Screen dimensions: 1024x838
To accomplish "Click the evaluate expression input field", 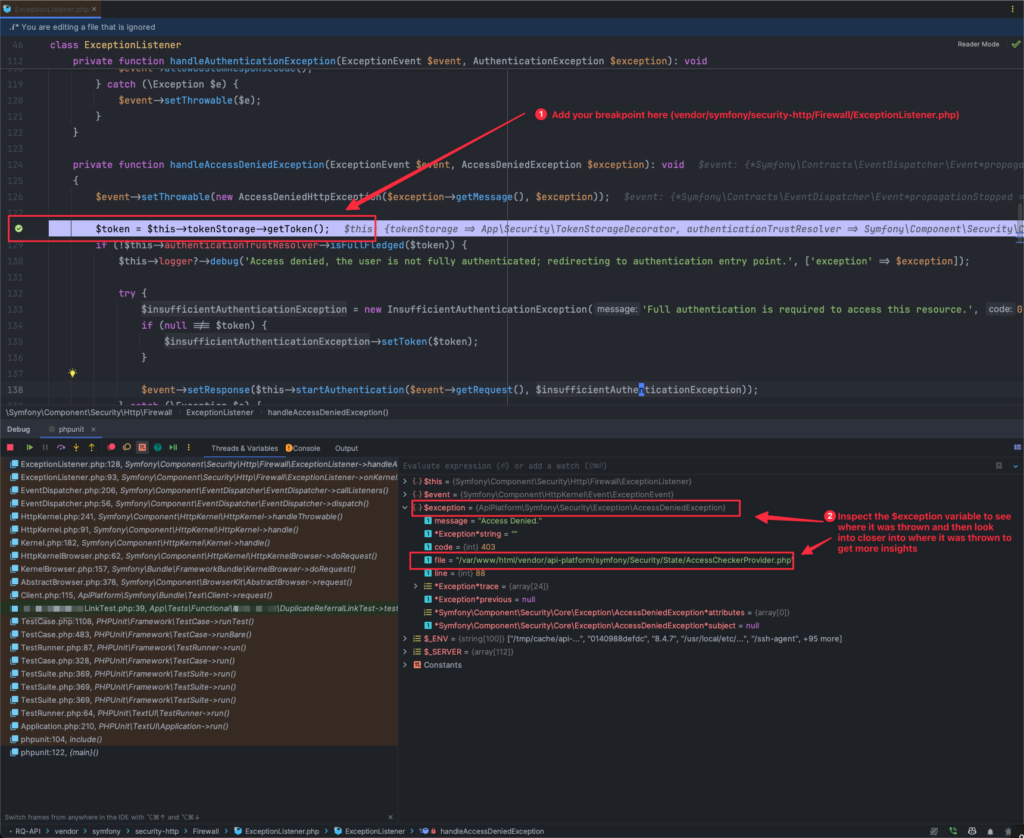I will click(x=696, y=466).
